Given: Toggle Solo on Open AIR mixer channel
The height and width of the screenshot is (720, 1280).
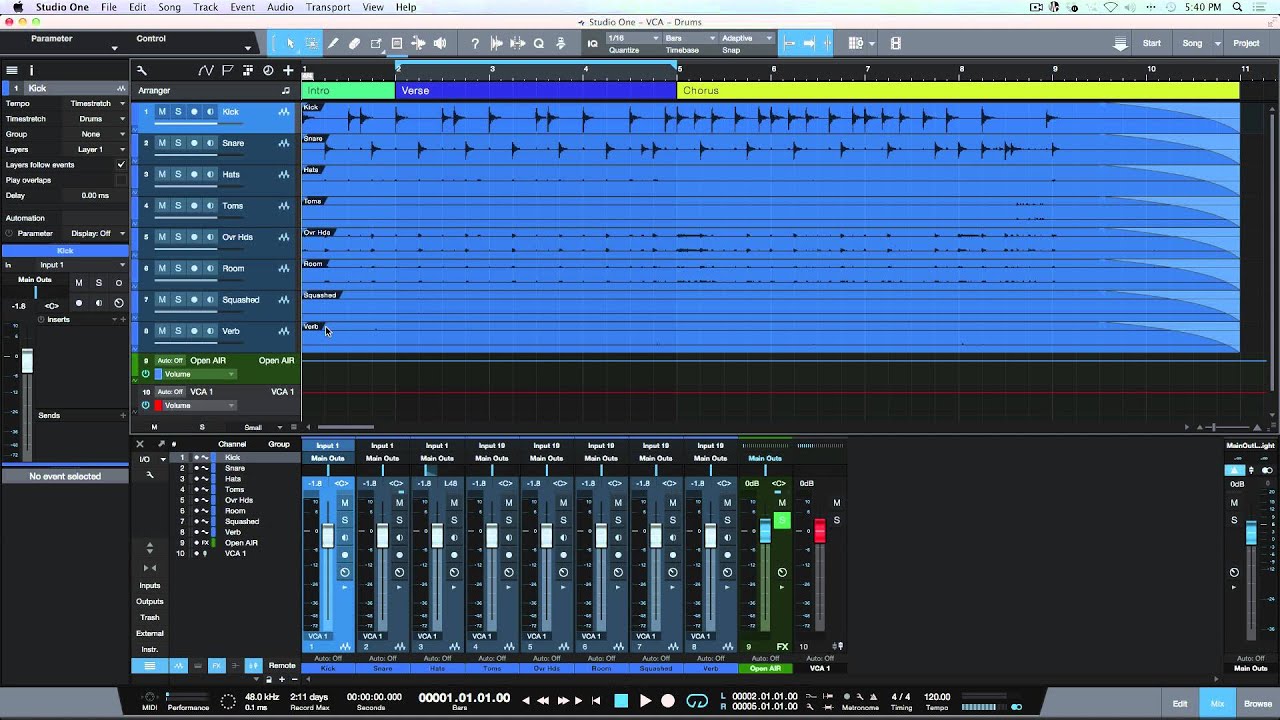Looking at the screenshot, I should pyautogui.click(x=782, y=520).
